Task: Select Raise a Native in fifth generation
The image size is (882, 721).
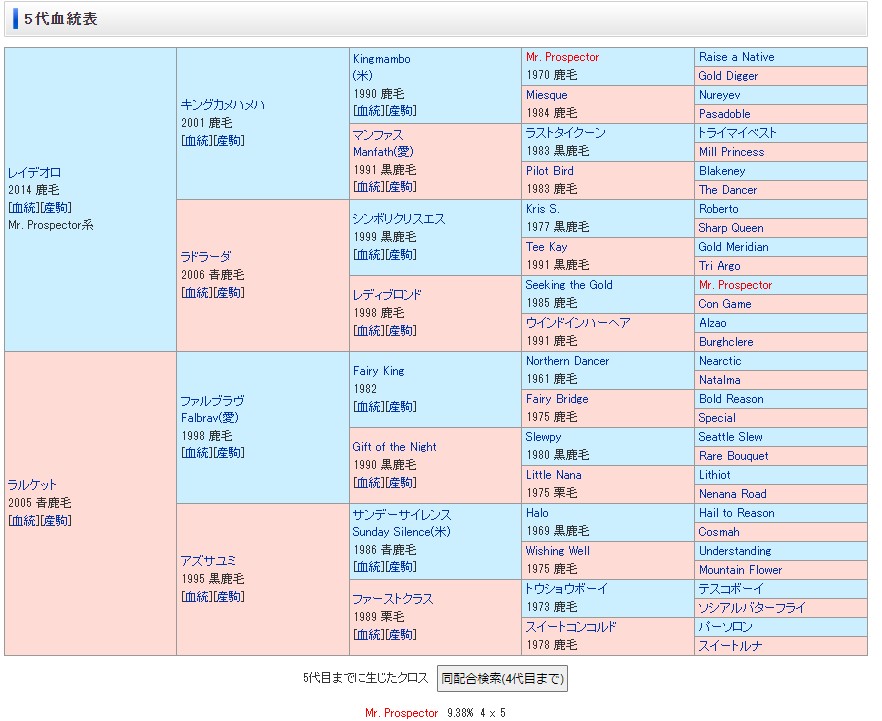Action: [x=736, y=57]
